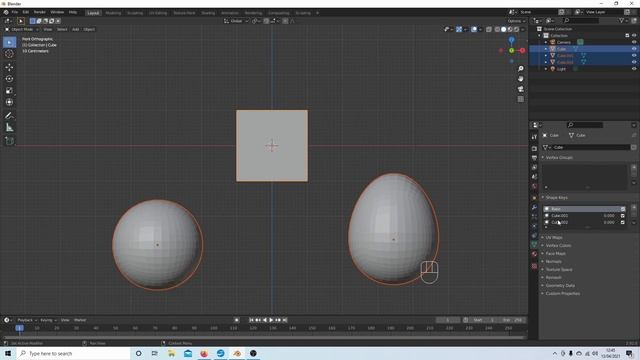Open the viewport Add menu
This screenshot has width=640, height=360.
pos(76,29)
